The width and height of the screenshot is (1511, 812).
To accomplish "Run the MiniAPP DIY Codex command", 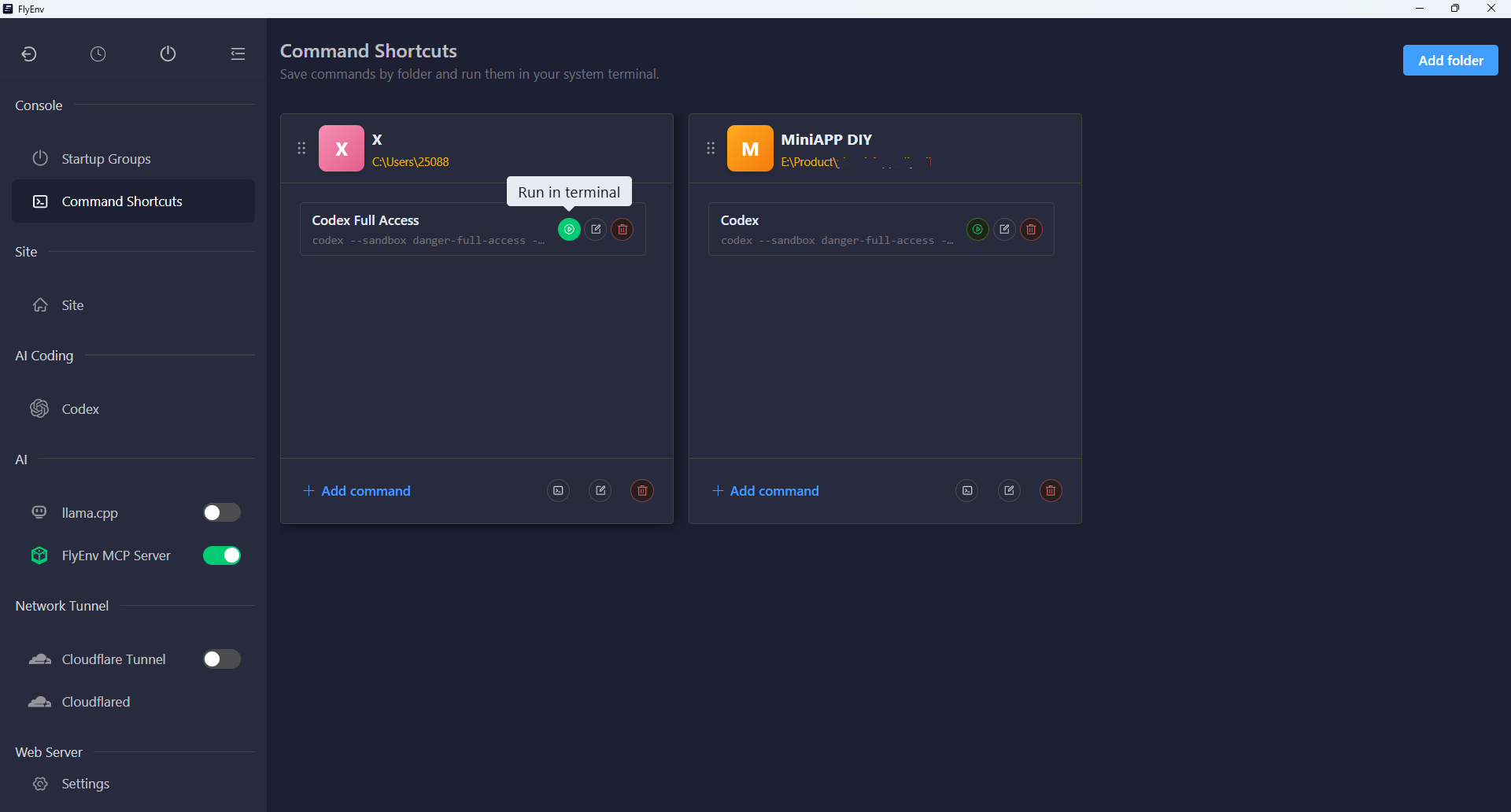I will point(977,229).
